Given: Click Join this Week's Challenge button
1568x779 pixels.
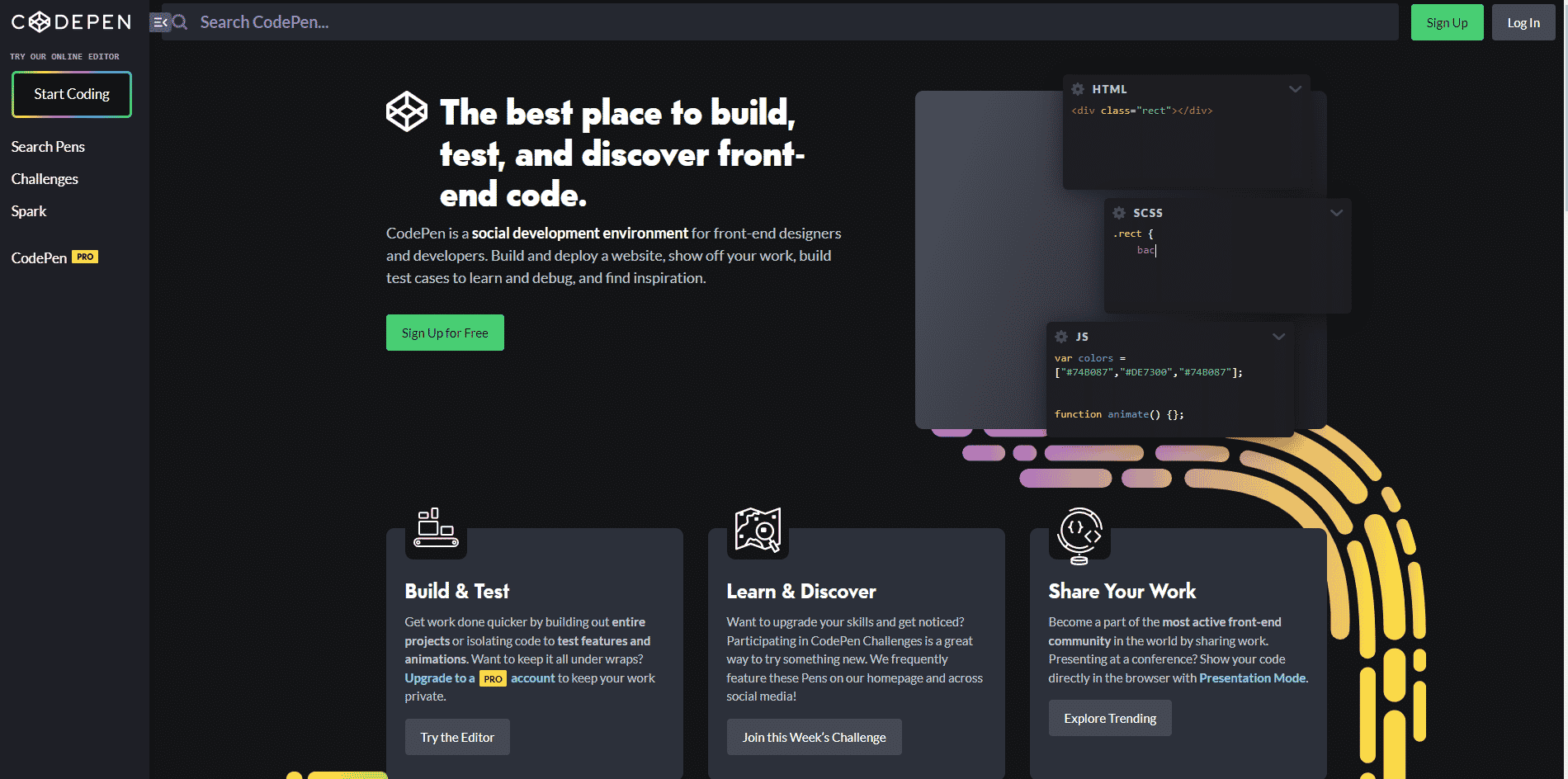Looking at the screenshot, I should pos(814,737).
